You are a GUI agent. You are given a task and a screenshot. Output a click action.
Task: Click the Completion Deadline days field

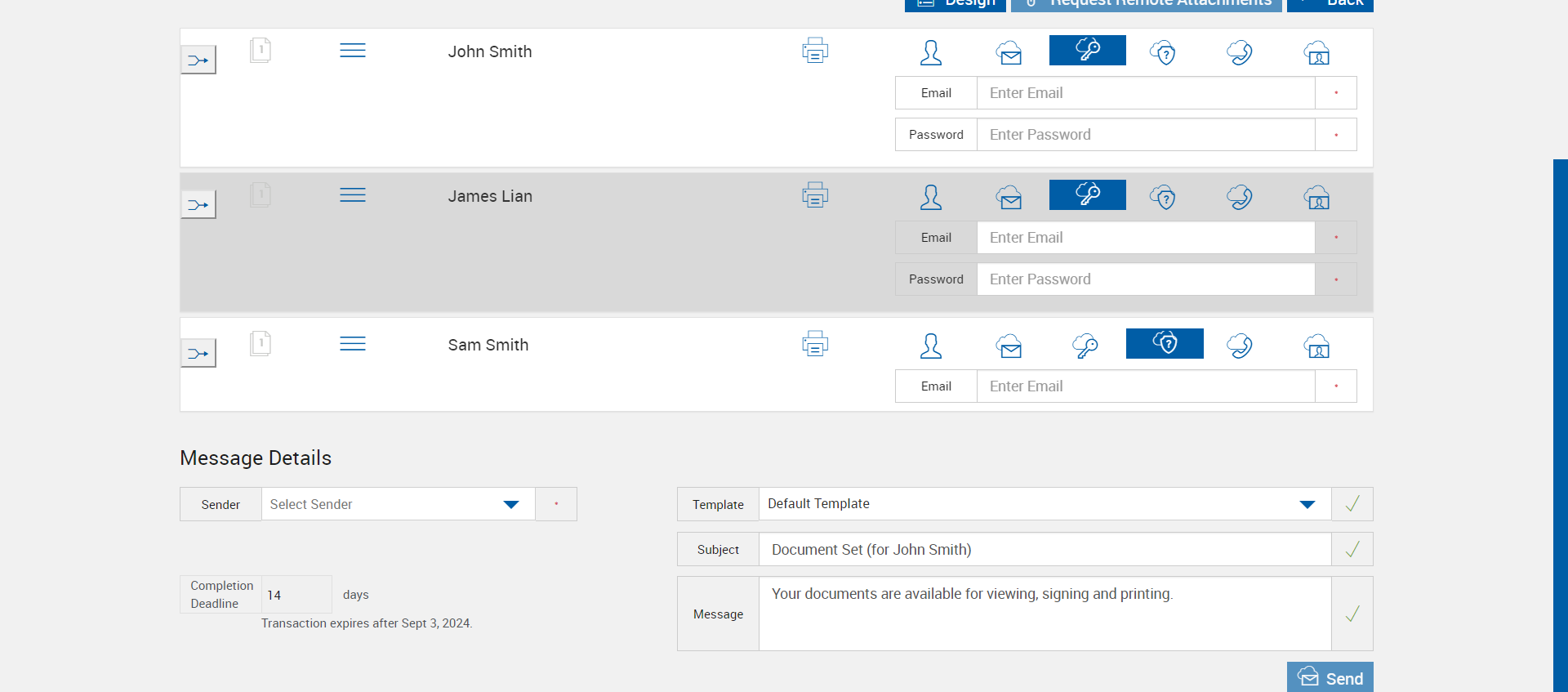click(296, 595)
